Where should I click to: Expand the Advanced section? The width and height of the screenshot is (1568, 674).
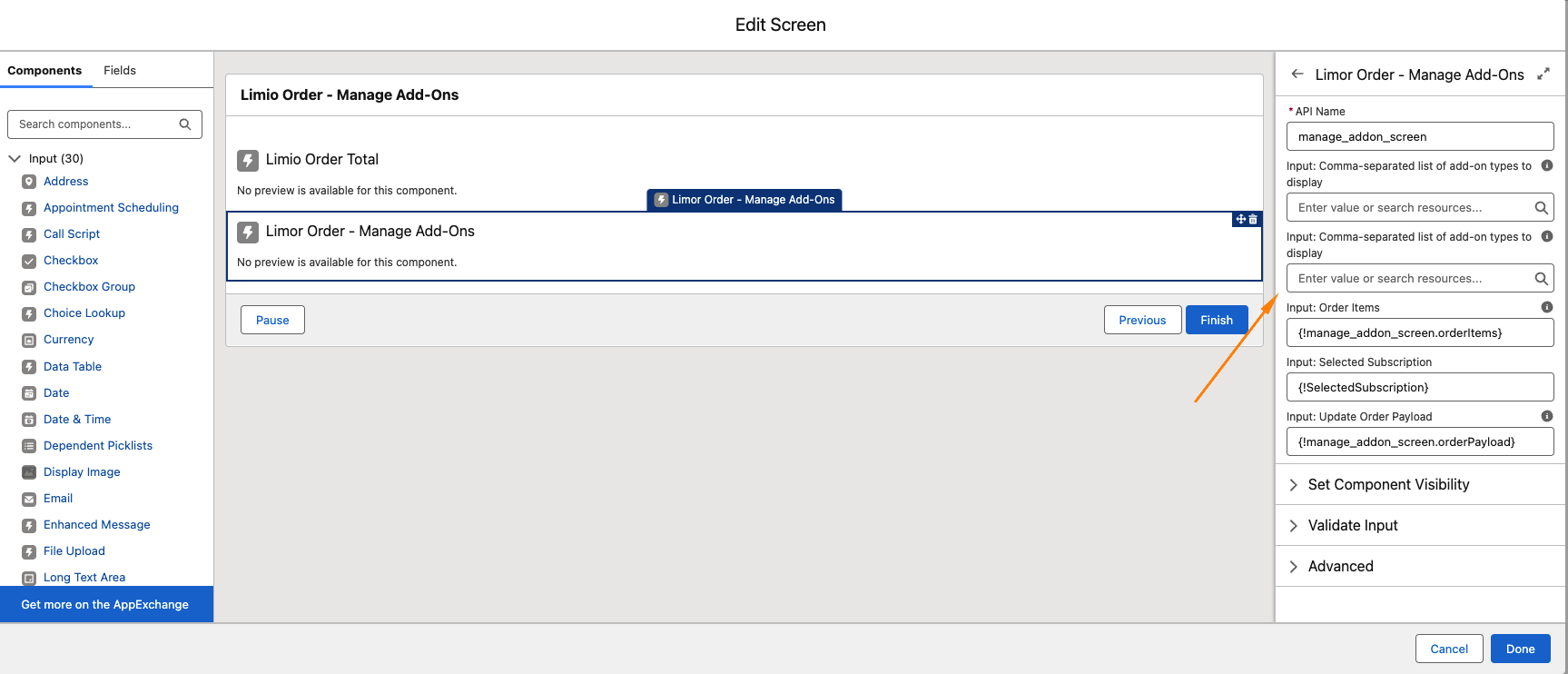(1340, 566)
